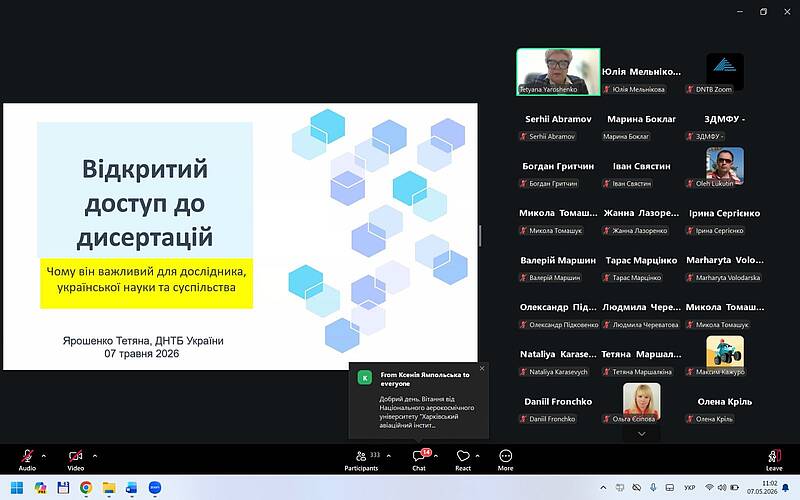Expand video options arrow beside Video

[x=95, y=456]
